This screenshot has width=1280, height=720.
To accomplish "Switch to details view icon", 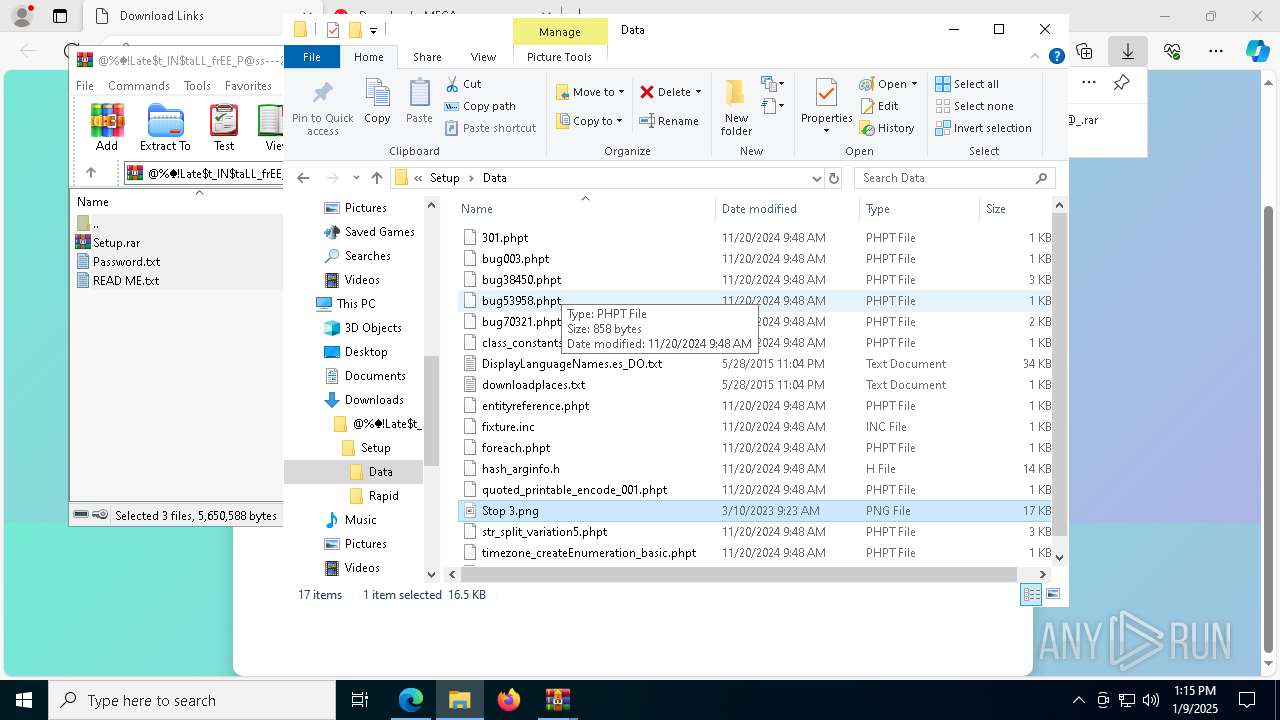I will coord(1031,595).
